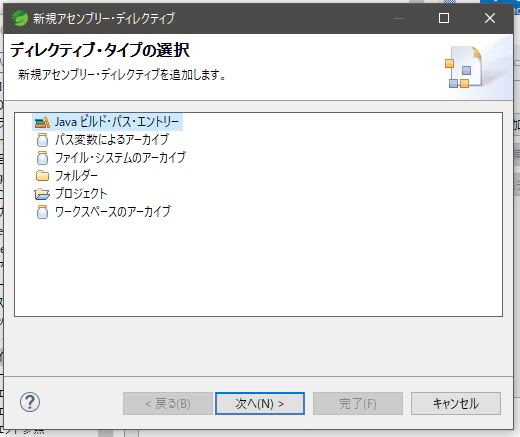Click the jar icon next to パス変数によるアーカイブ
Viewport: 520px width, 437px height.
coord(42,140)
